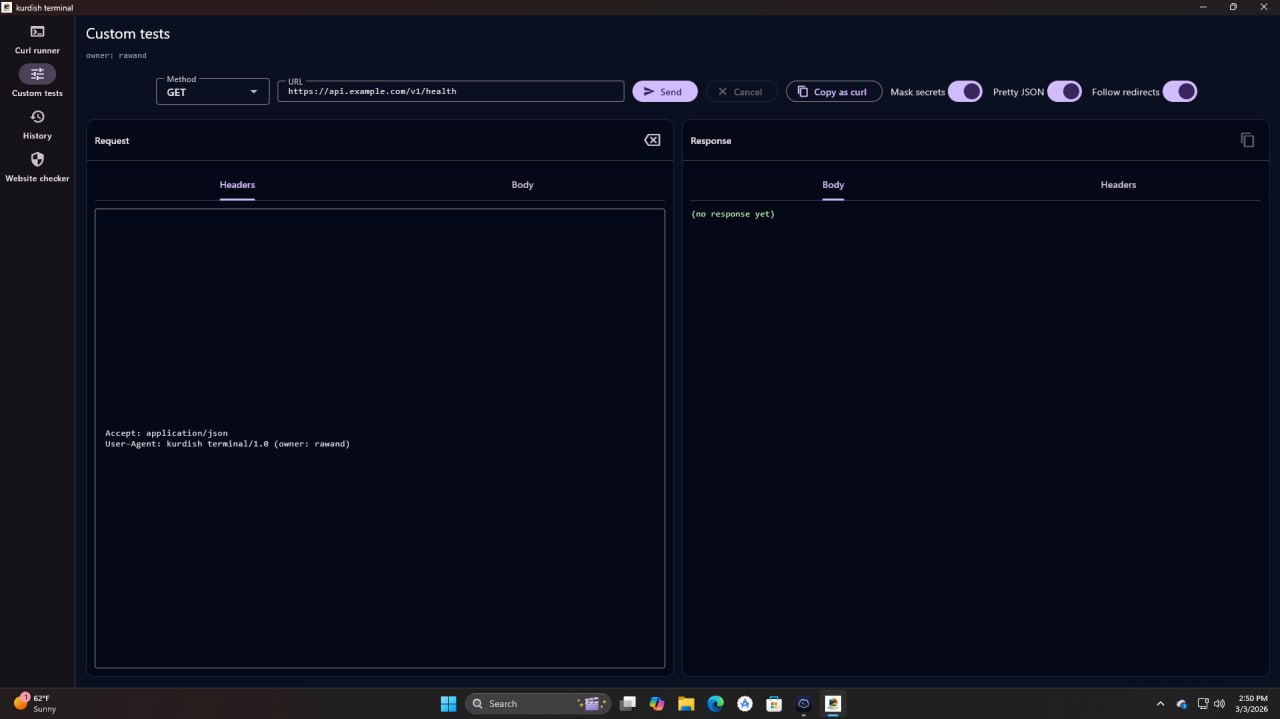The height and width of the screenshot is (719, 1280).
Task: Open Microsoft Store from the taskbar
Action: coord(774,703)
